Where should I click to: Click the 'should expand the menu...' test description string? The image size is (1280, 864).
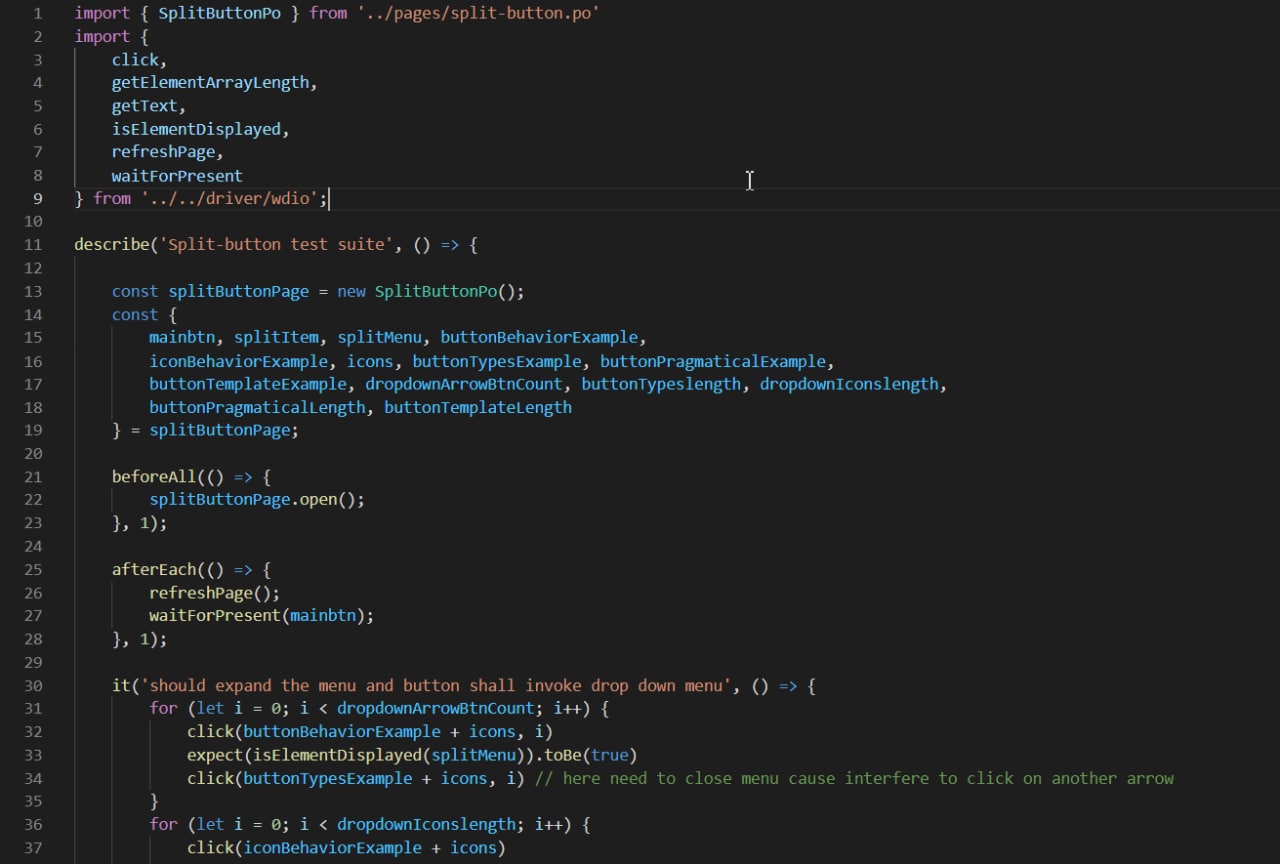436,686
